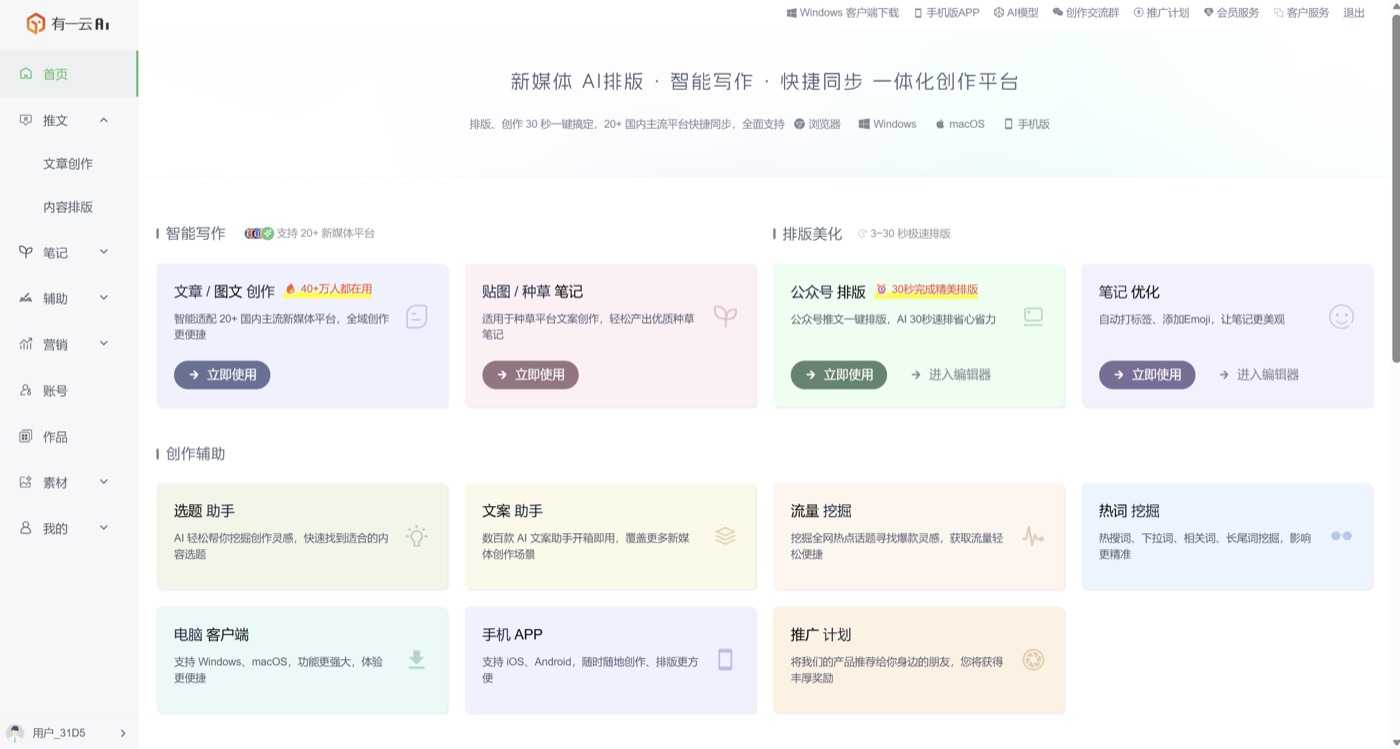This screenshot has width=1400, height=749.
Task: Click the 营销 chart icon in sidebar
Action: point(26,344)
